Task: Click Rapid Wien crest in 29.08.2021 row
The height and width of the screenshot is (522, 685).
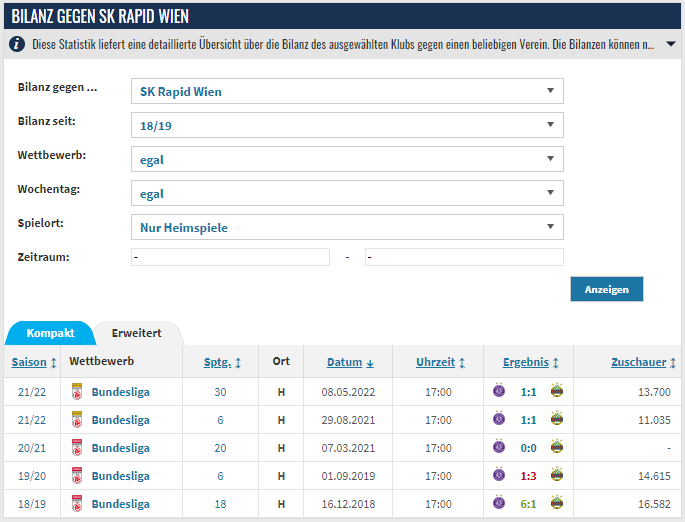Action: pos(557,418)
